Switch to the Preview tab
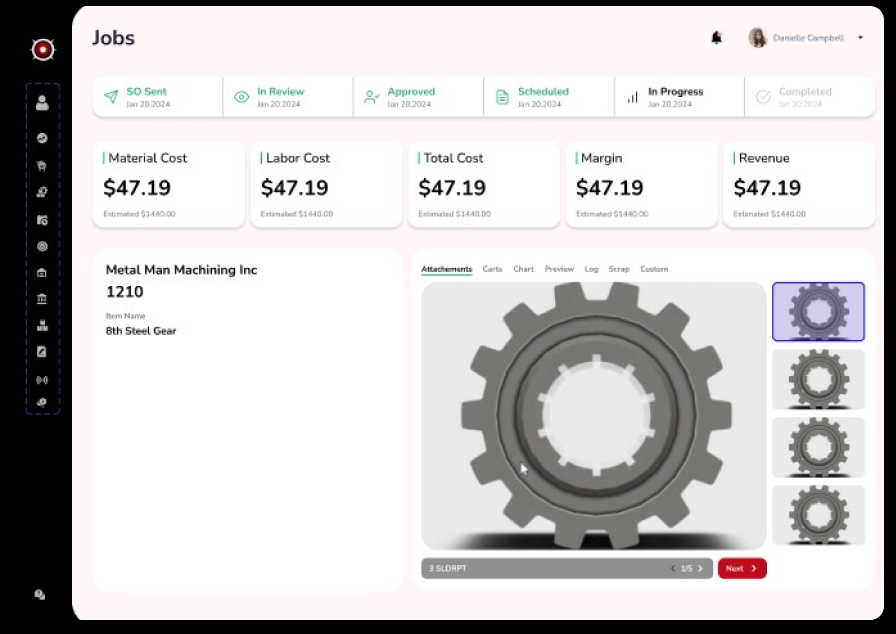 pyautogui.click(x=560, y=269)
